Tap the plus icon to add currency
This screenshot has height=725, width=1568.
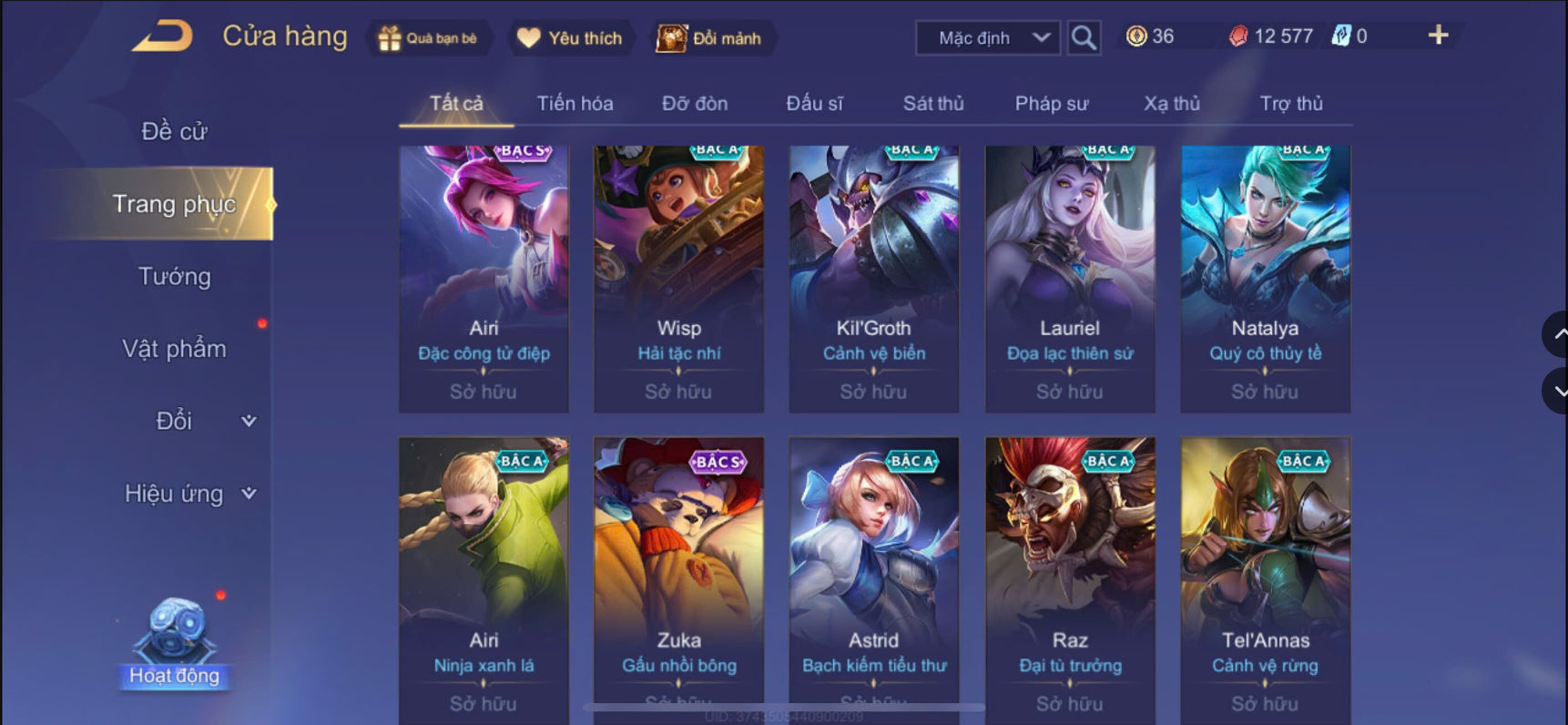point(1438,36)
